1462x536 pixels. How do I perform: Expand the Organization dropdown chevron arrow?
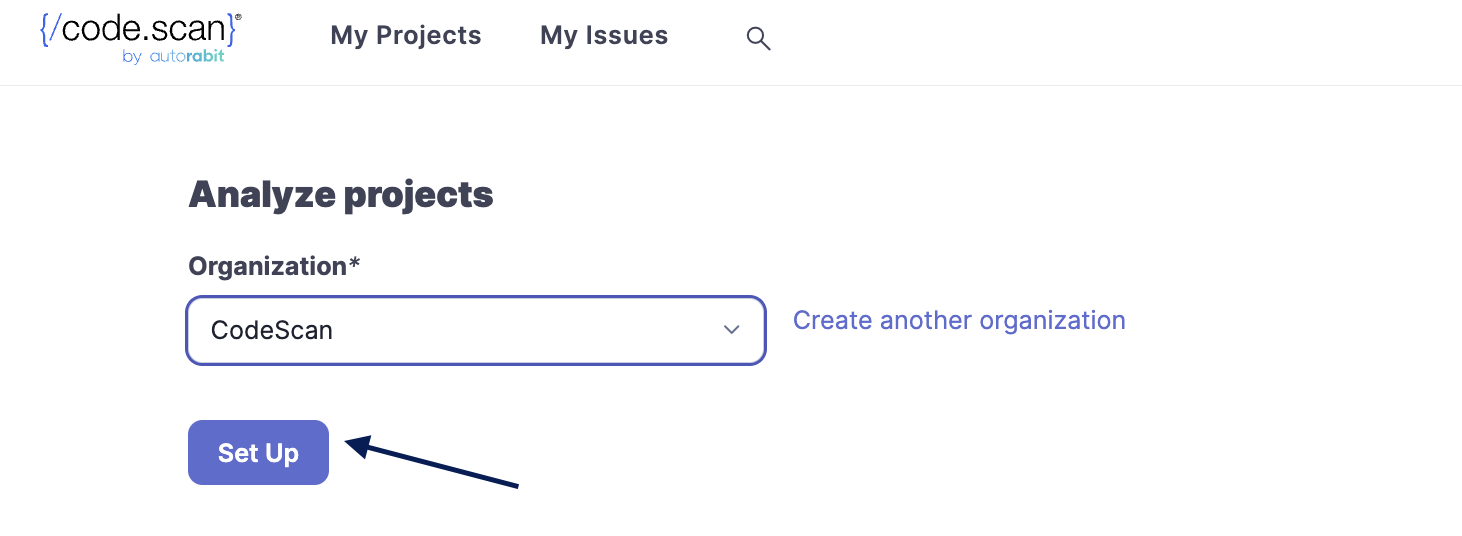[x=731, y=330]
